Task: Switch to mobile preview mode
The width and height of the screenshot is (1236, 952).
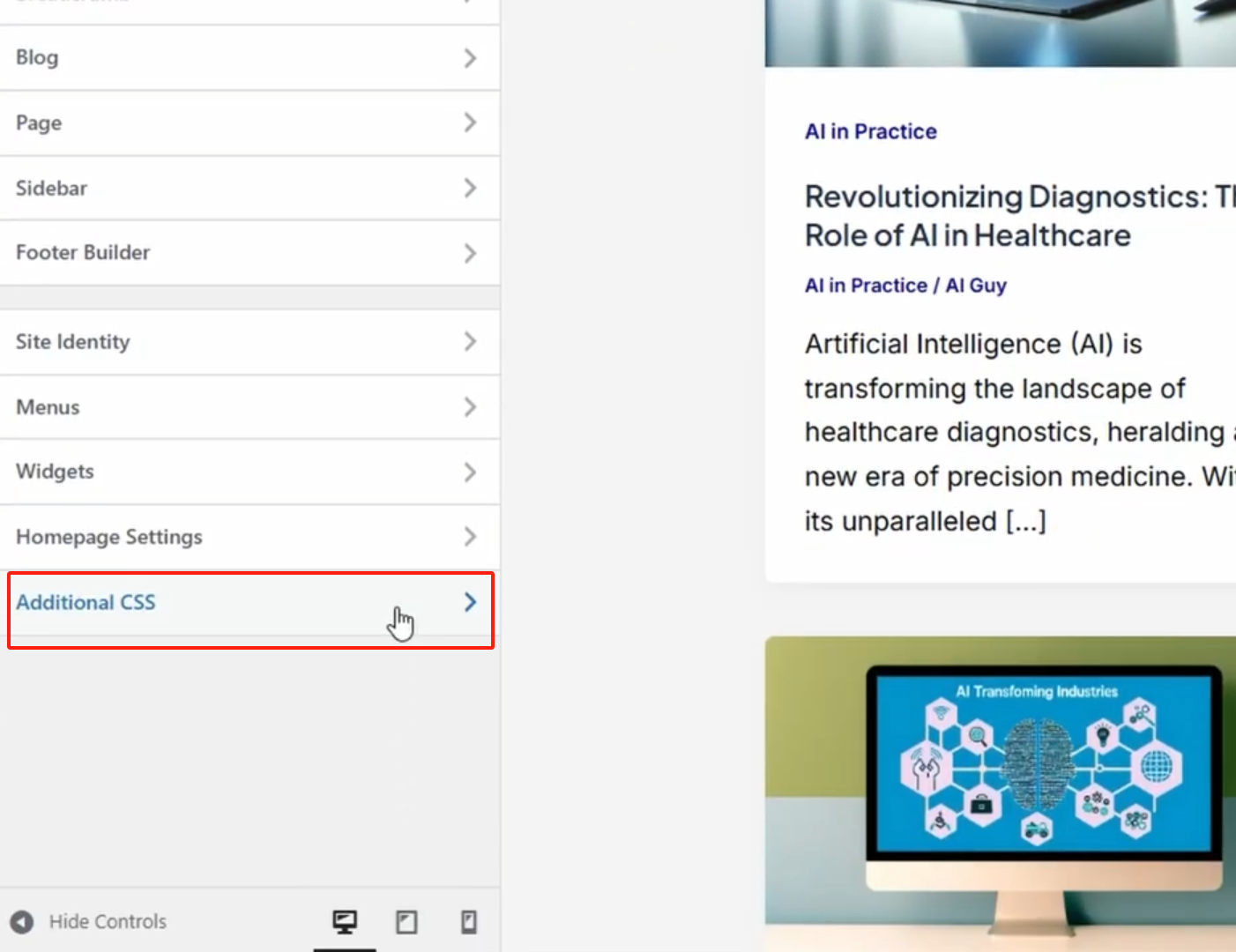Action: pos(469,922)
